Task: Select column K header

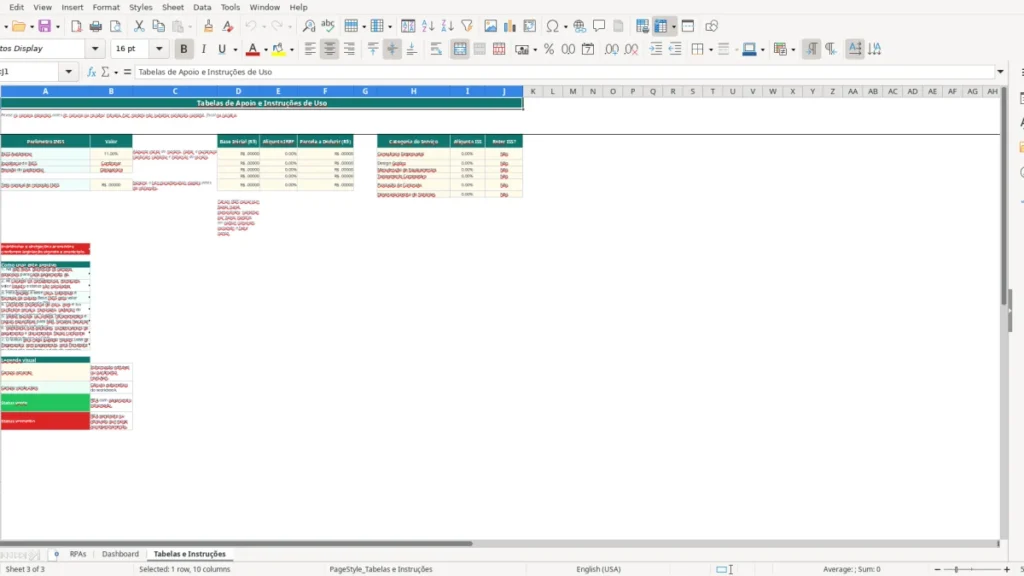Action: click(x=532, y=91)
